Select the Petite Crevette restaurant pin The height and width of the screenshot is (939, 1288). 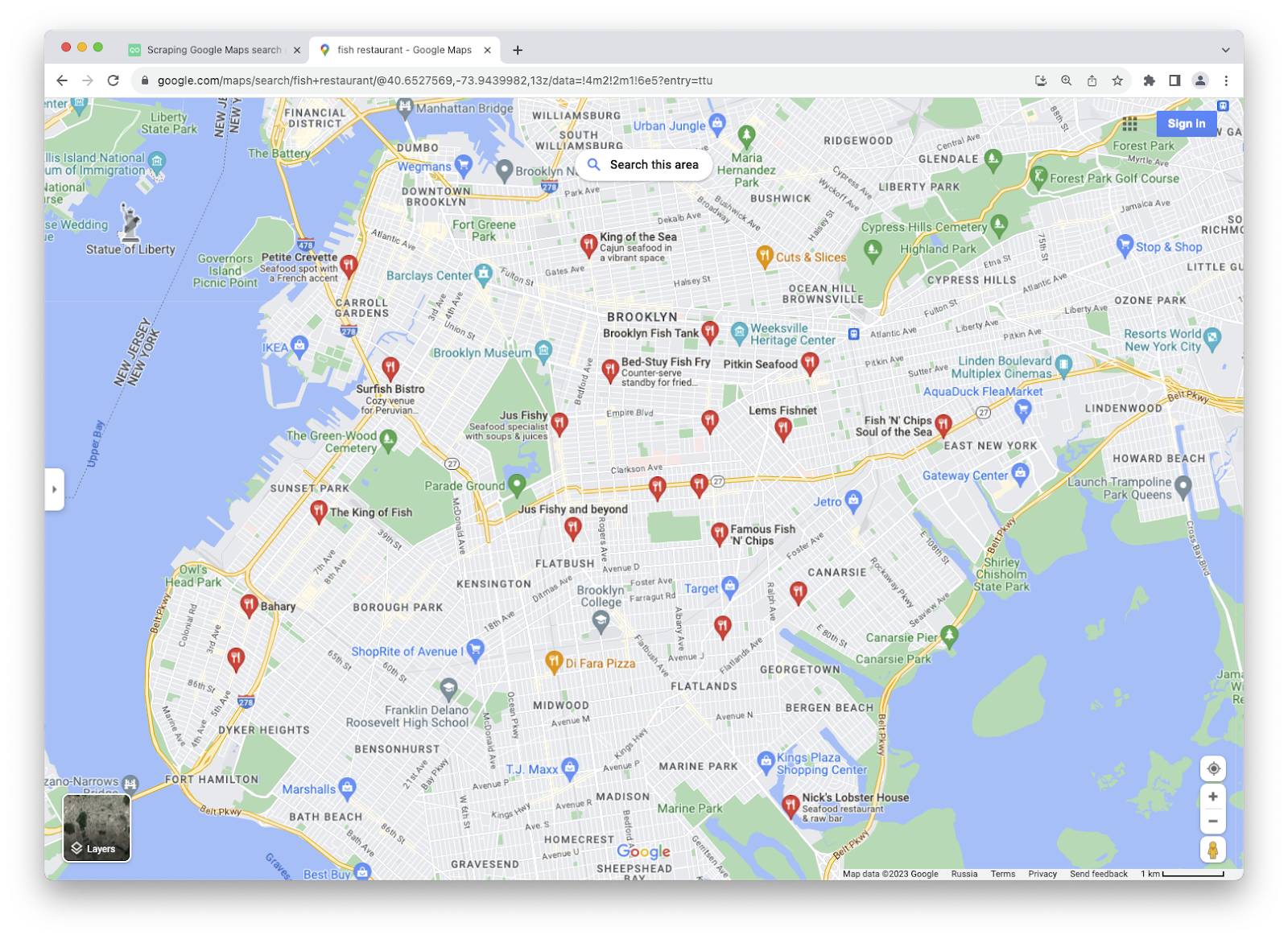(349, 266)
